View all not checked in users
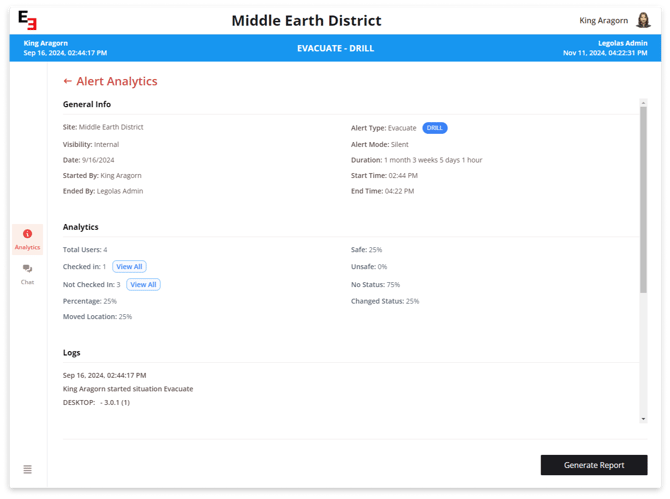This screenshot has width=670, height=499. [143, 285]
